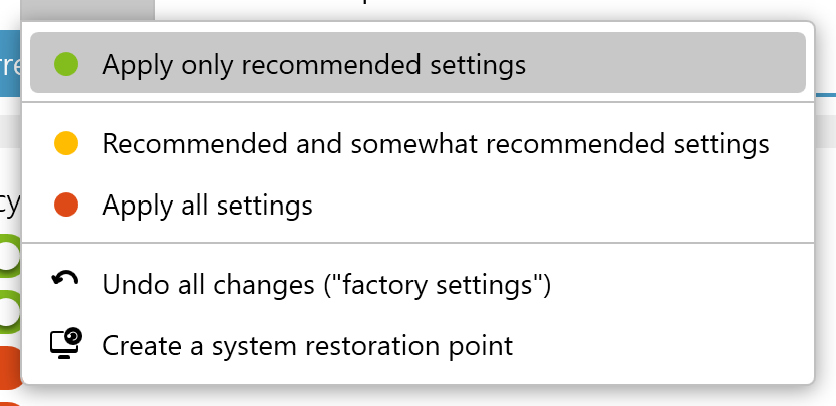Pick the Apply all settings entry
This screenshot has width=836, height=406.
pos(207,206)
